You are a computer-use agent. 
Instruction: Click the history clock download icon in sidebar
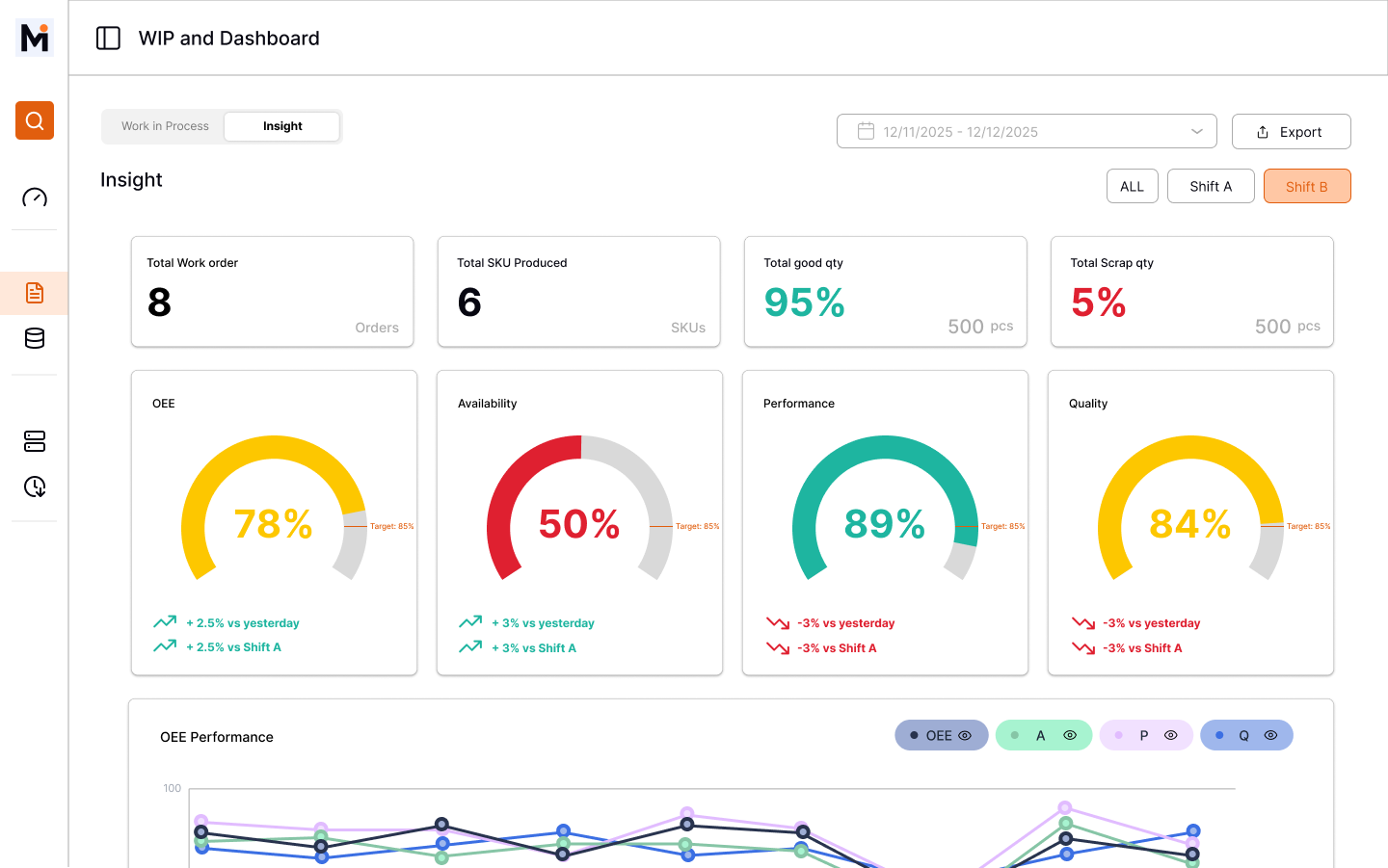pos(34,487)
